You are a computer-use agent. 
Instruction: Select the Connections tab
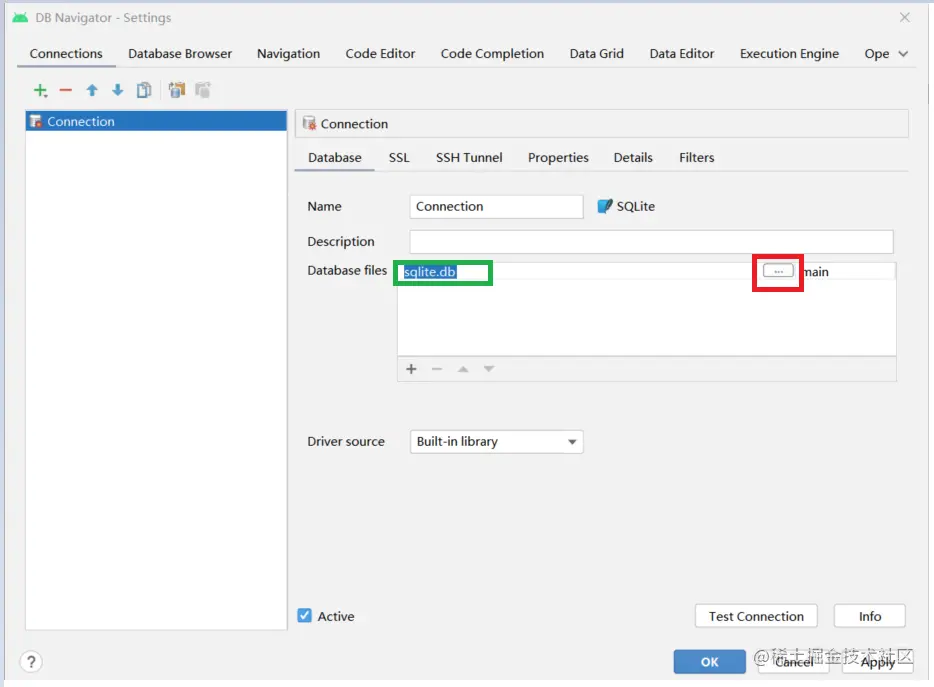pyautogui.click(x=66, y=54)
